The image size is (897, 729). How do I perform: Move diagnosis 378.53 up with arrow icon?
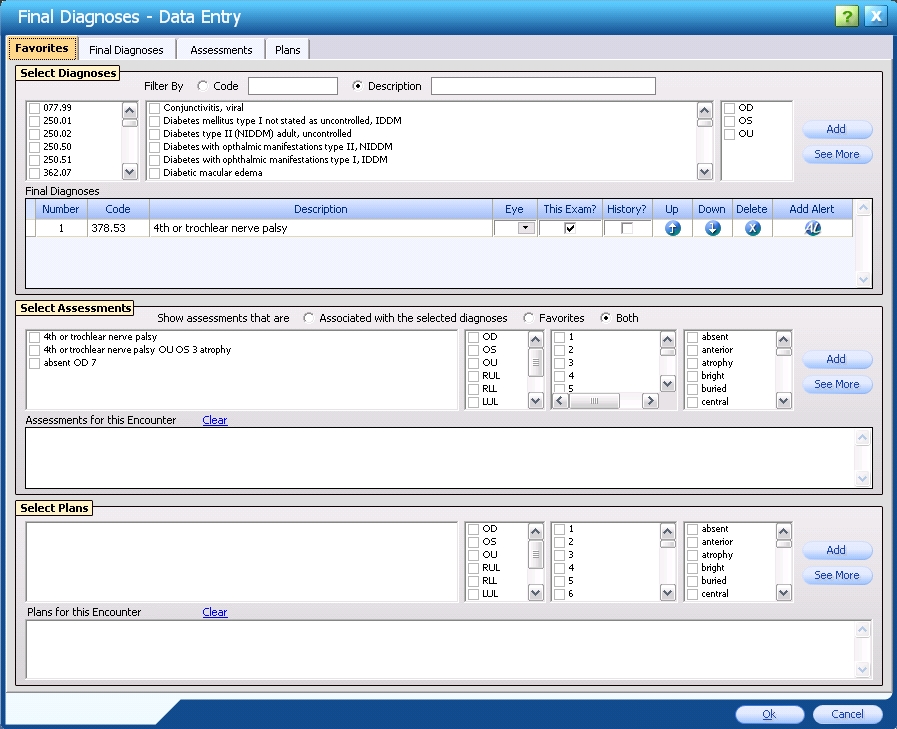[672, 228]
